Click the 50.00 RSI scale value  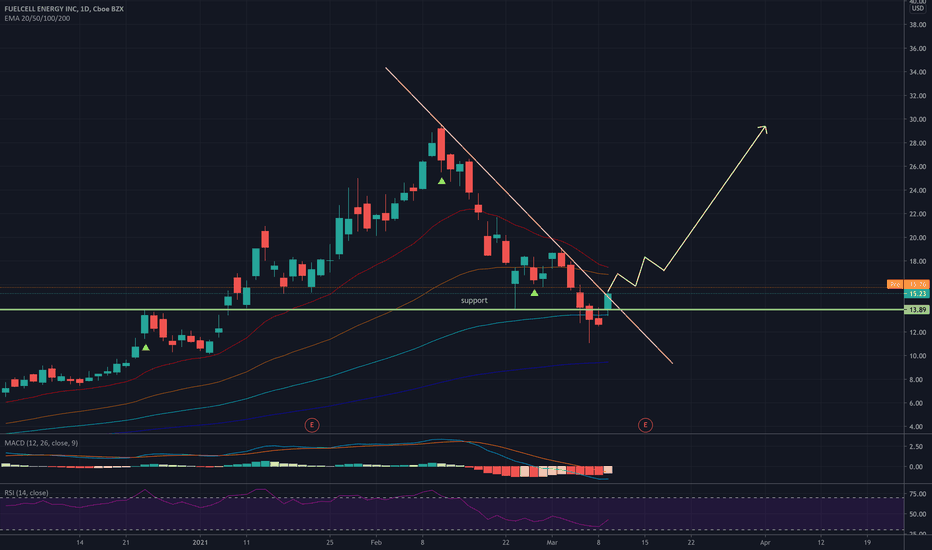[917, 514]
